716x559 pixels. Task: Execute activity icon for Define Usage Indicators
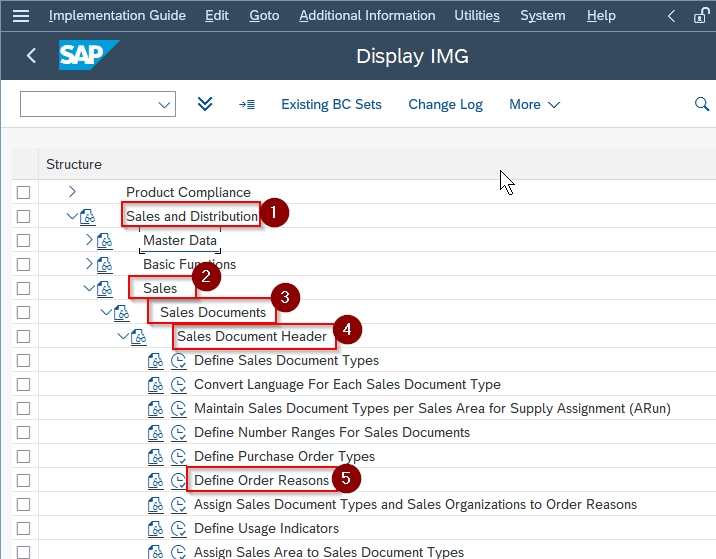pyautogui.click(x=179, y=528)
